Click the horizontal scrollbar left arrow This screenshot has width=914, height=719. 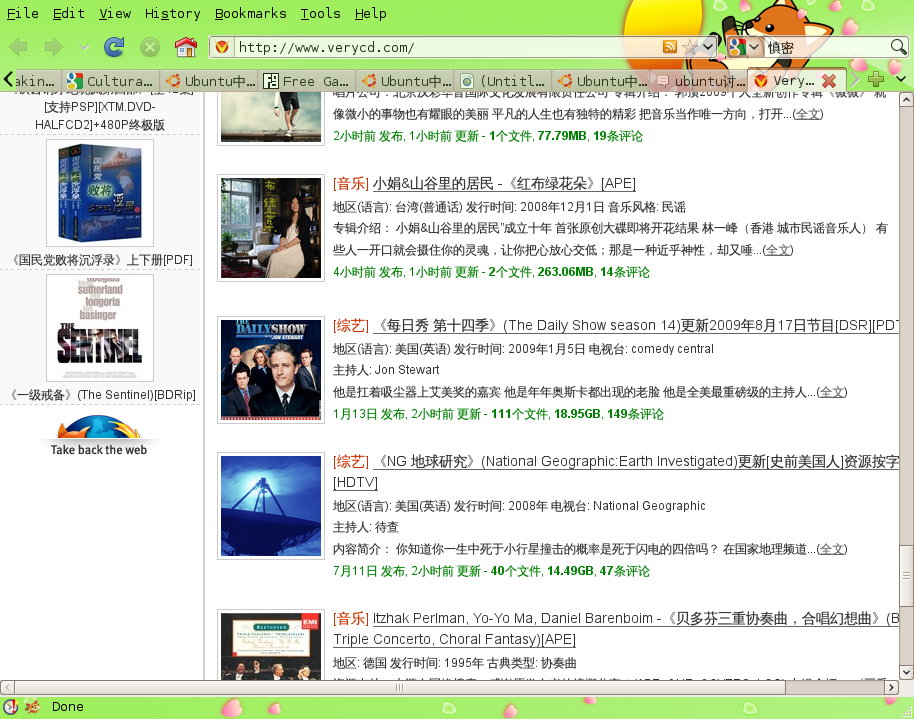pos(7,687)
